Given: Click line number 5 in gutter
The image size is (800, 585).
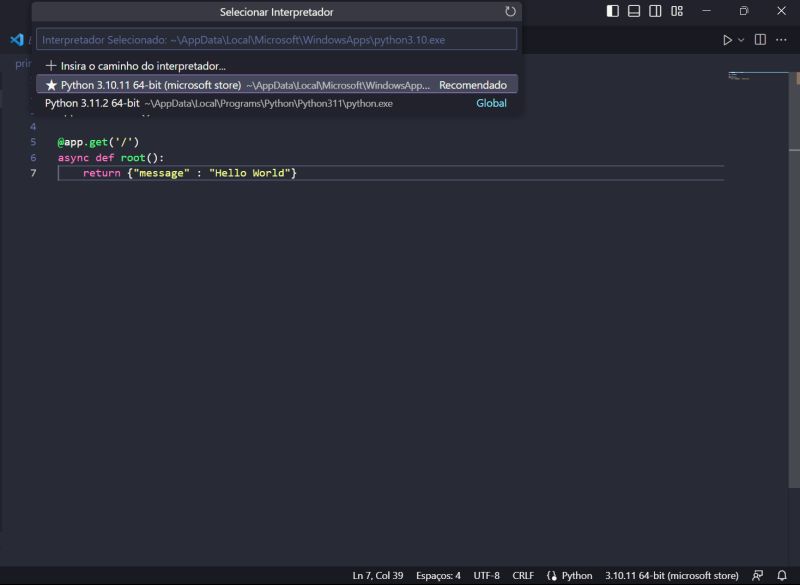Looking at the screenshot, I should point(33,142).
